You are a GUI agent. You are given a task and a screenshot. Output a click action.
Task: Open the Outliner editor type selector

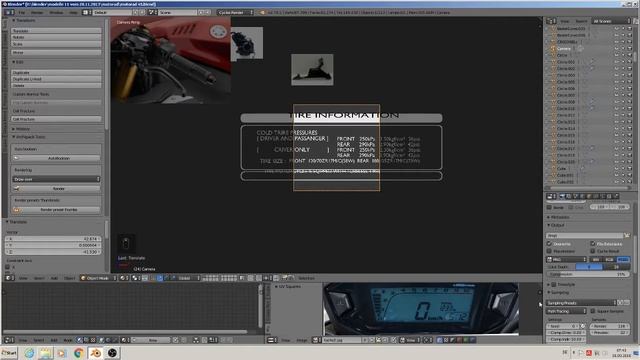click(x=551, y=20)
